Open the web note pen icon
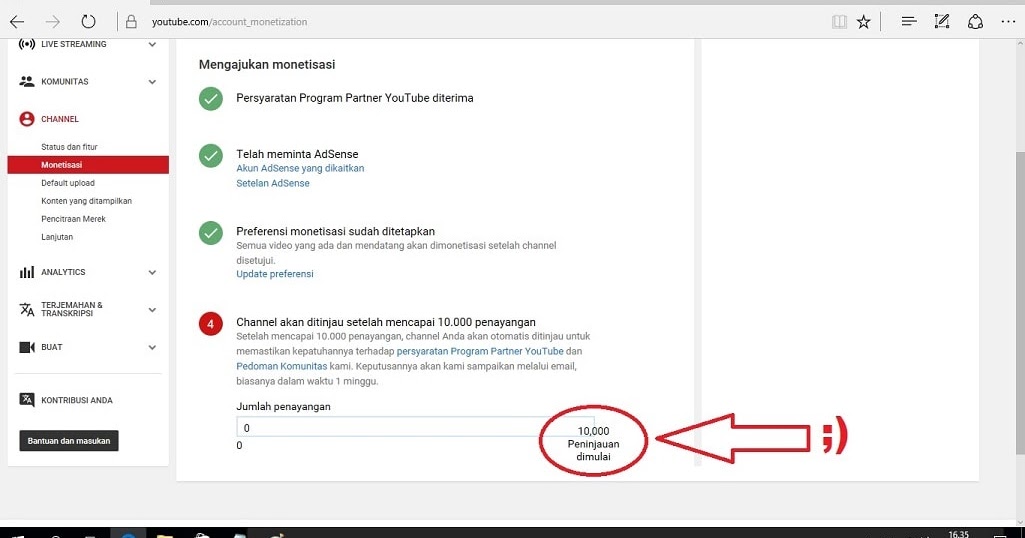 coord(941,22)
